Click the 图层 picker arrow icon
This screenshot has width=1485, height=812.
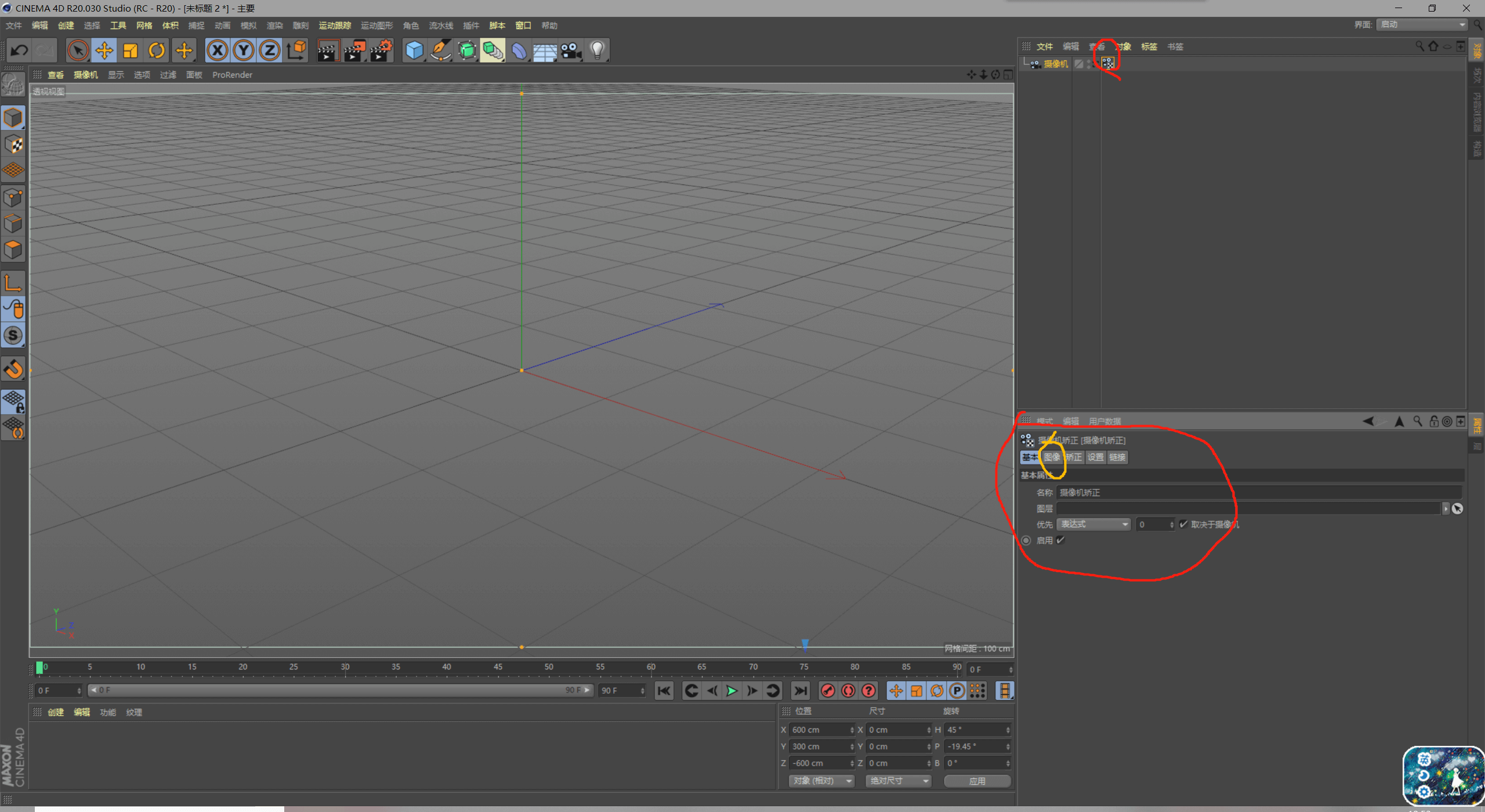point(1457,509)
